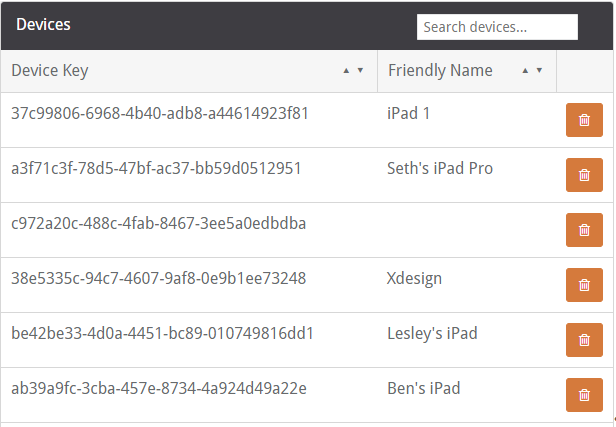Sort Friendly Name descending arrow
The image size is (616, 427).
539,71
